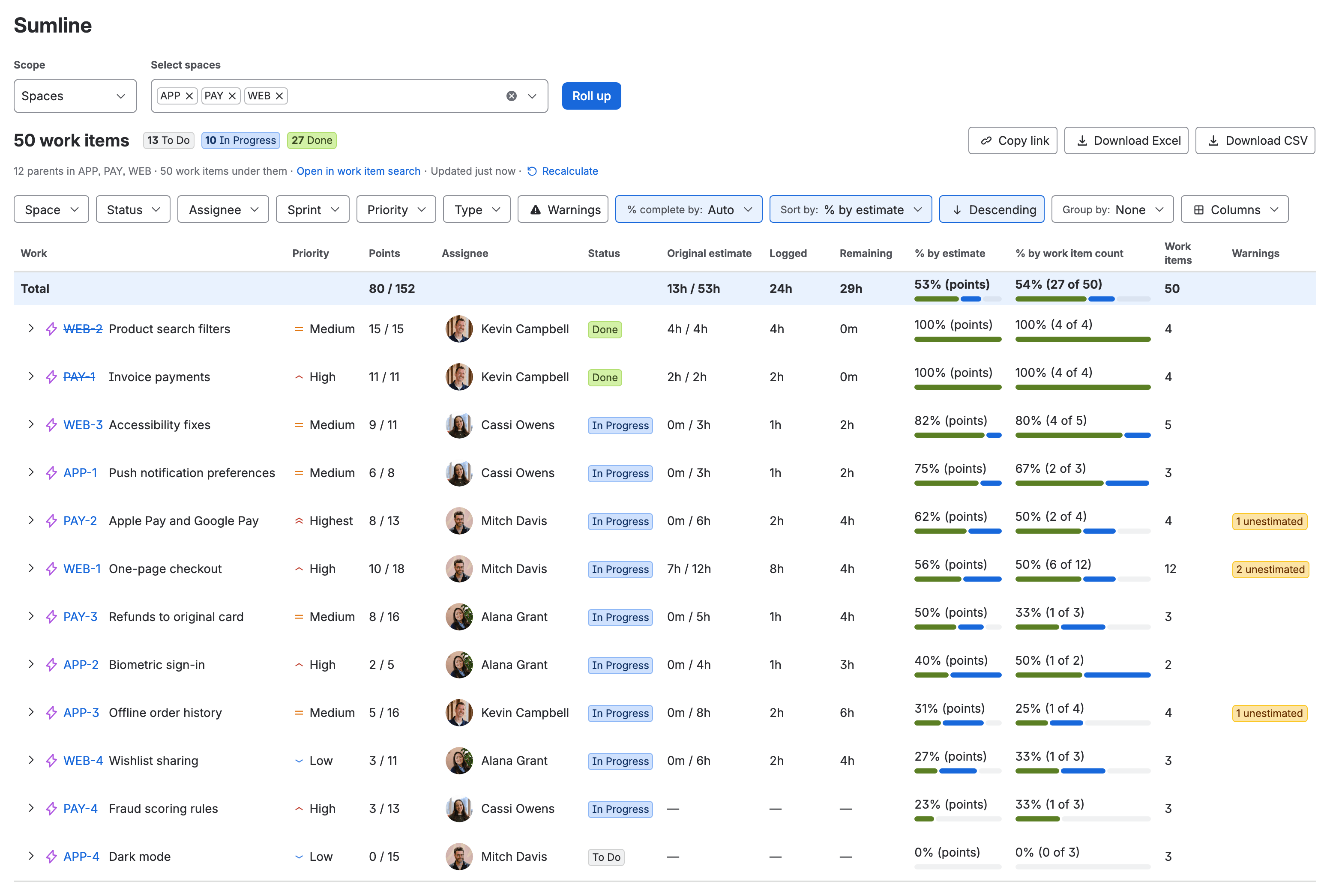Click the epic icon beside WEB-2
The height and width of the screenshot is (896, 1330).
click(x=51, y=329)
